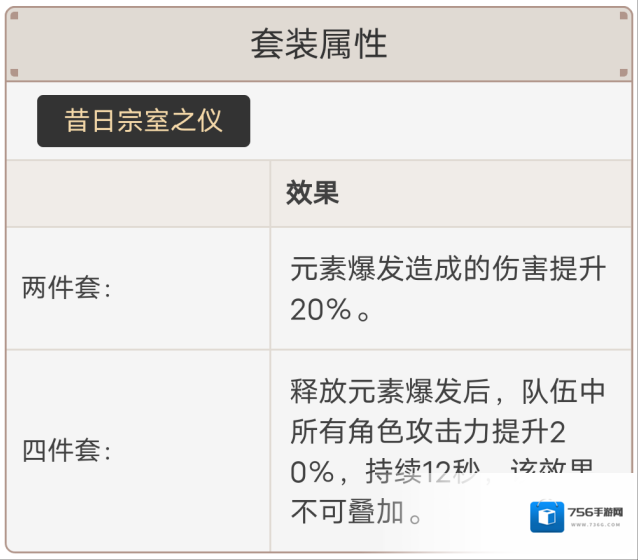Click the blank area right of 昔日宗室之仪
This screenshot has height=560, width=638.
[x=440, y=122]
